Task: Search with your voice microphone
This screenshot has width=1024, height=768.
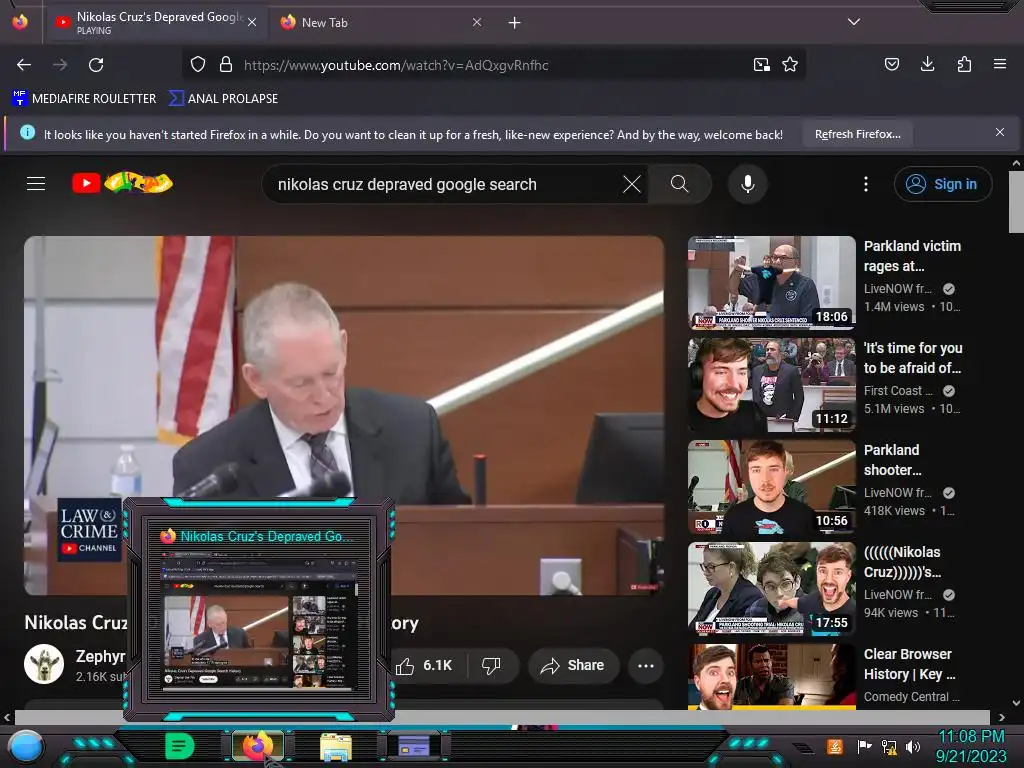Action: click(x=748, y=184)
